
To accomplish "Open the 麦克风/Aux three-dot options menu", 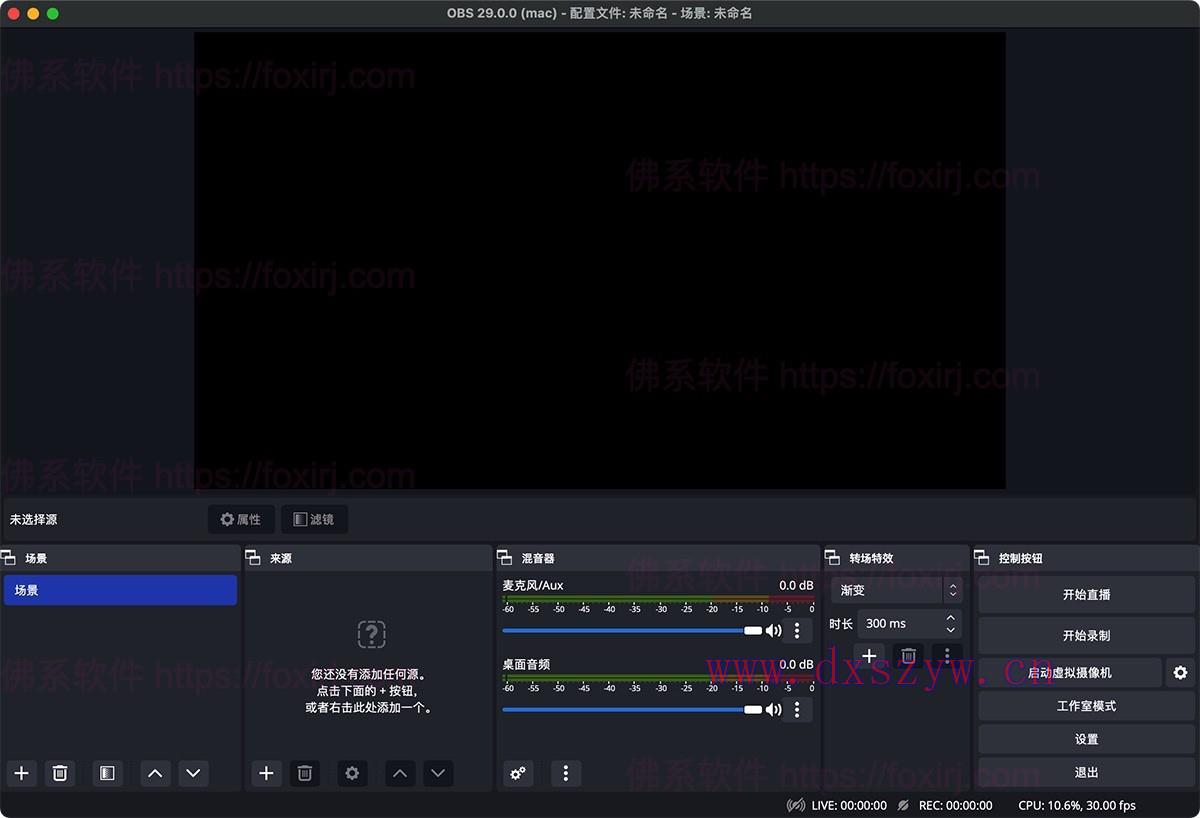I will point(797,630).
